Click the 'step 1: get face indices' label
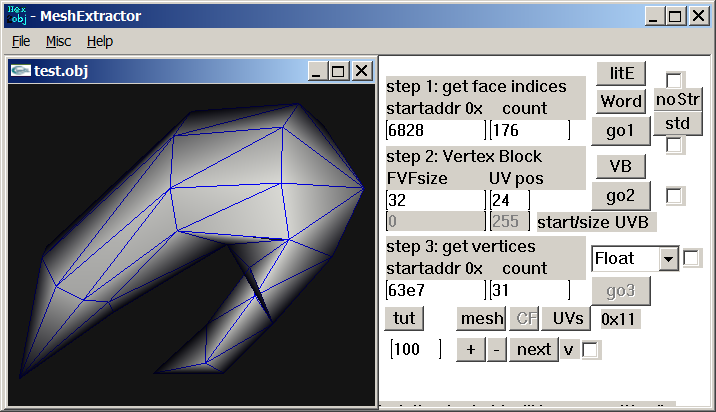The width and height of the screenshot is (716, 412). (x=476, y=86)
